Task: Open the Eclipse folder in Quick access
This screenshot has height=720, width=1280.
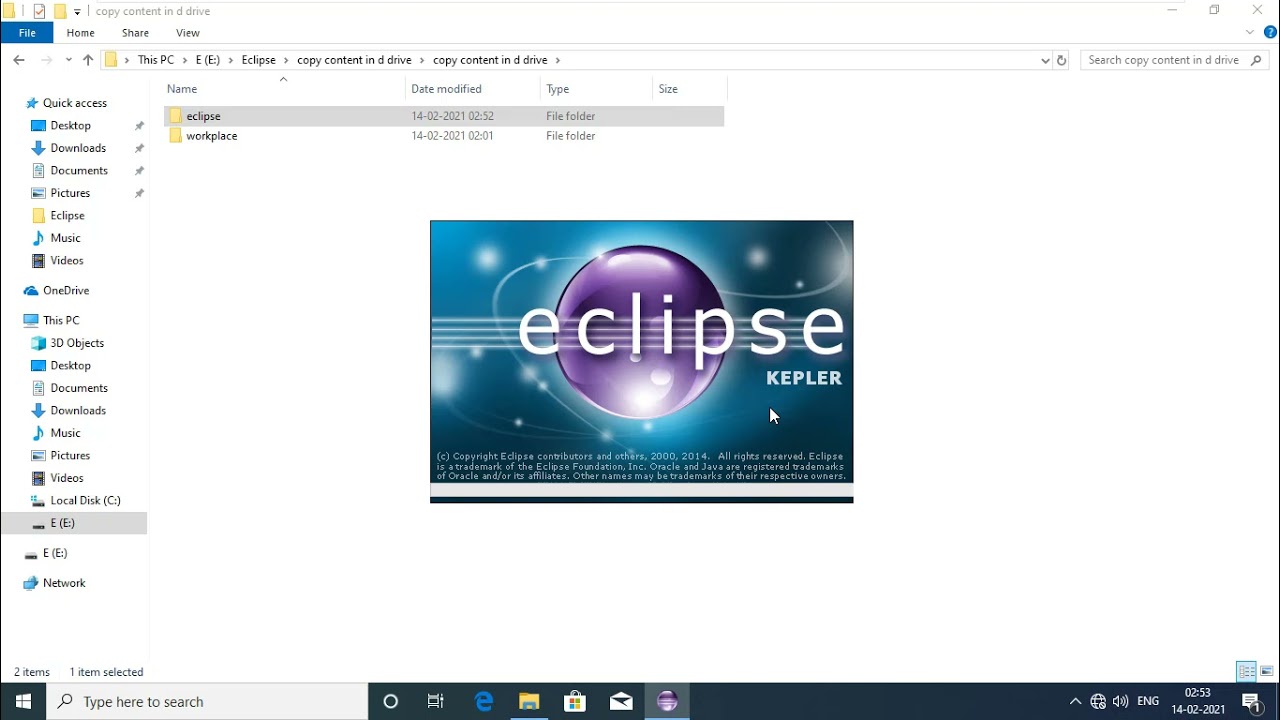Action: (x=67, y=216)
